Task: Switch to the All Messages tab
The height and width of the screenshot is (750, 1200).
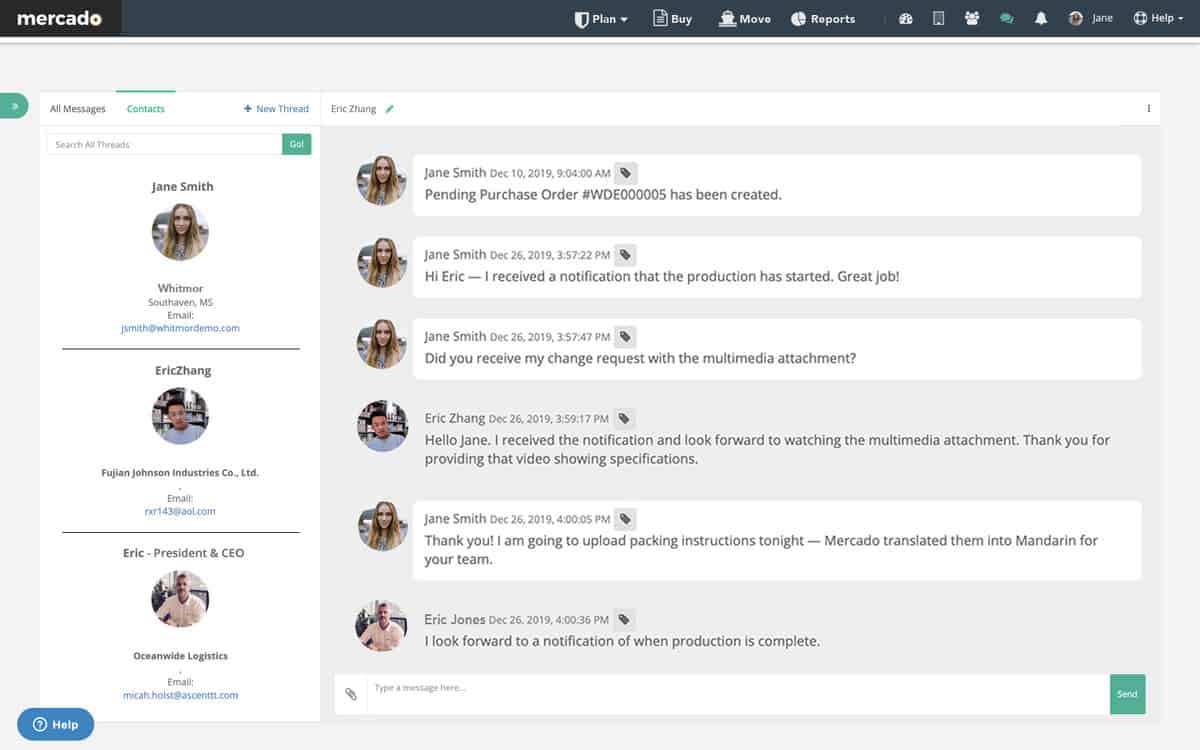Action: pyautogui.click(x=78, y=109)
